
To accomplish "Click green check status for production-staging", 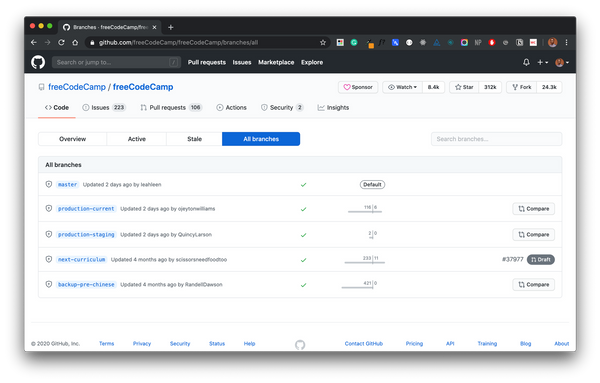I will (303, 235).
